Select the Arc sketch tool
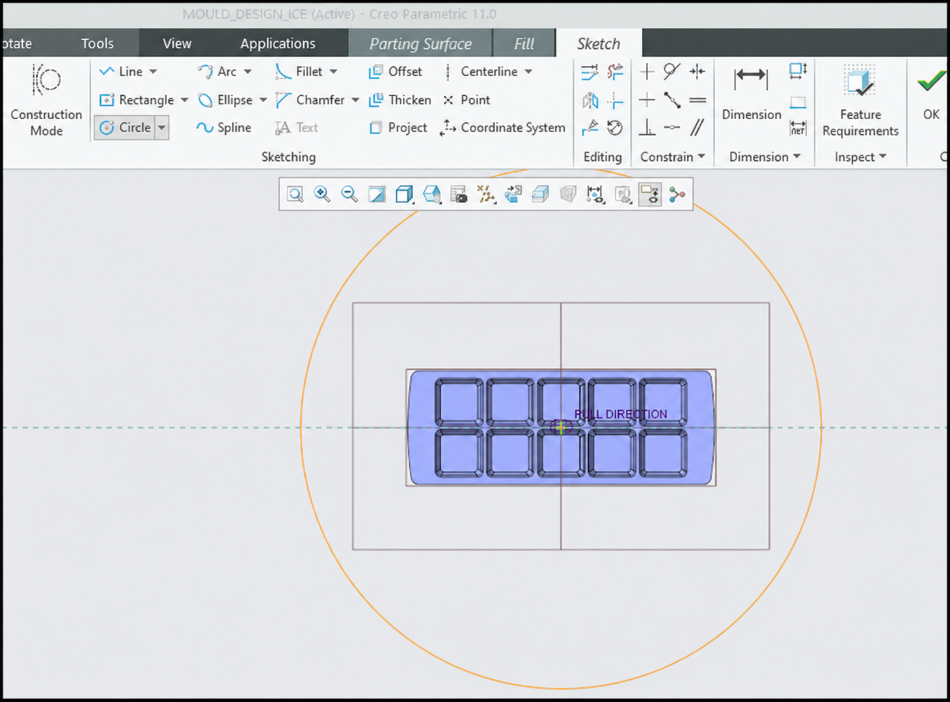The width and height of the screenshot is (950, 702). 217,71
